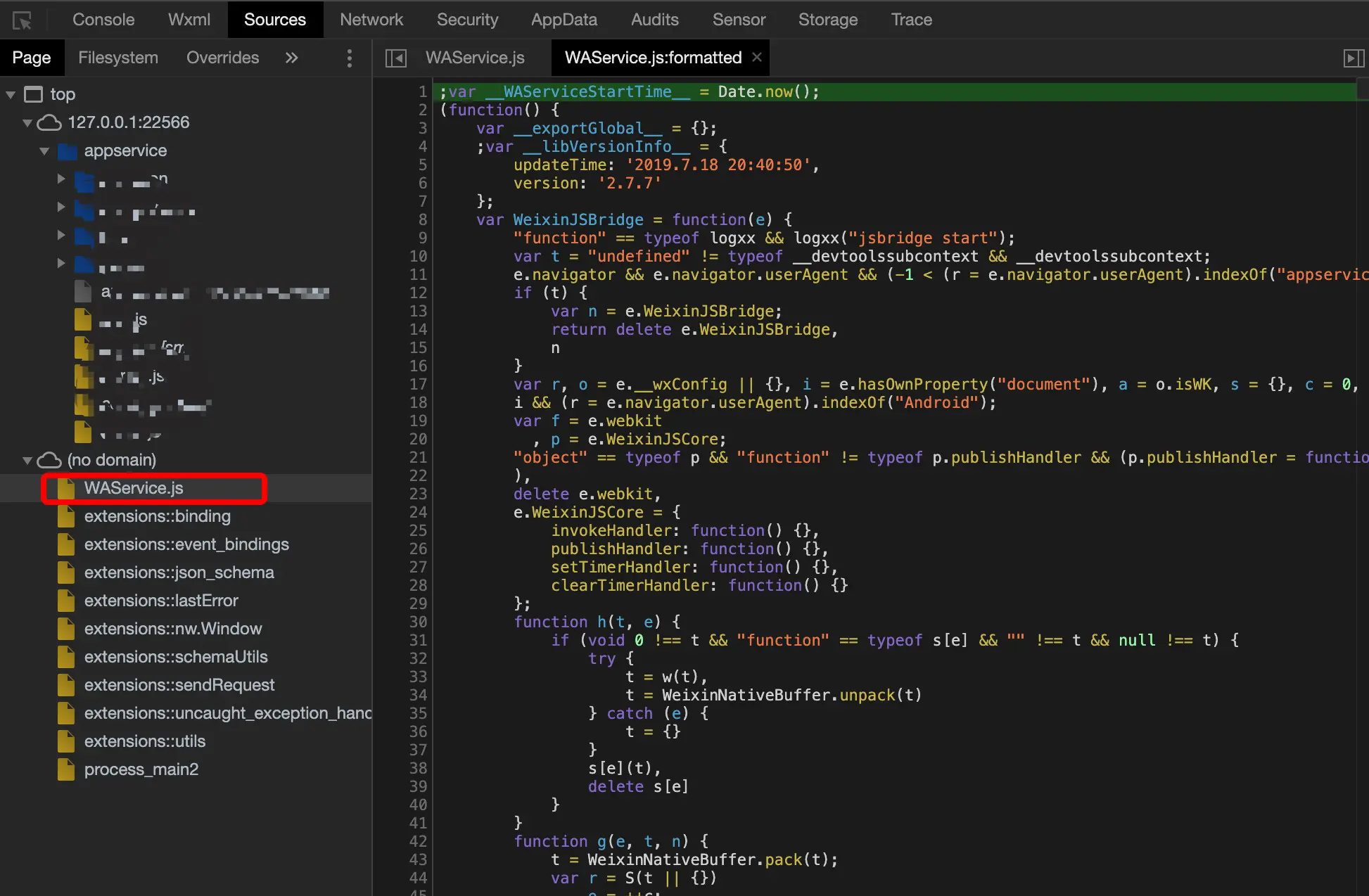The height and width of the screenshot is (896, 1369).
Task: Toggle the file navigator sidebar icon
Action: pyautogui.click(x=396, y=58)
